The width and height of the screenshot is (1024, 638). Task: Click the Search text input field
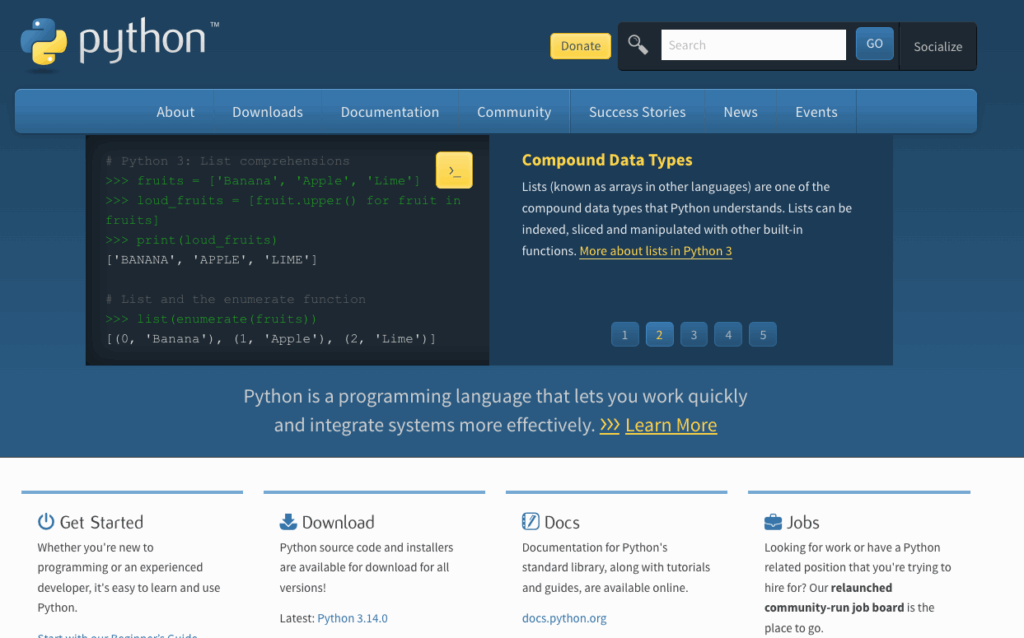point(752,45)
